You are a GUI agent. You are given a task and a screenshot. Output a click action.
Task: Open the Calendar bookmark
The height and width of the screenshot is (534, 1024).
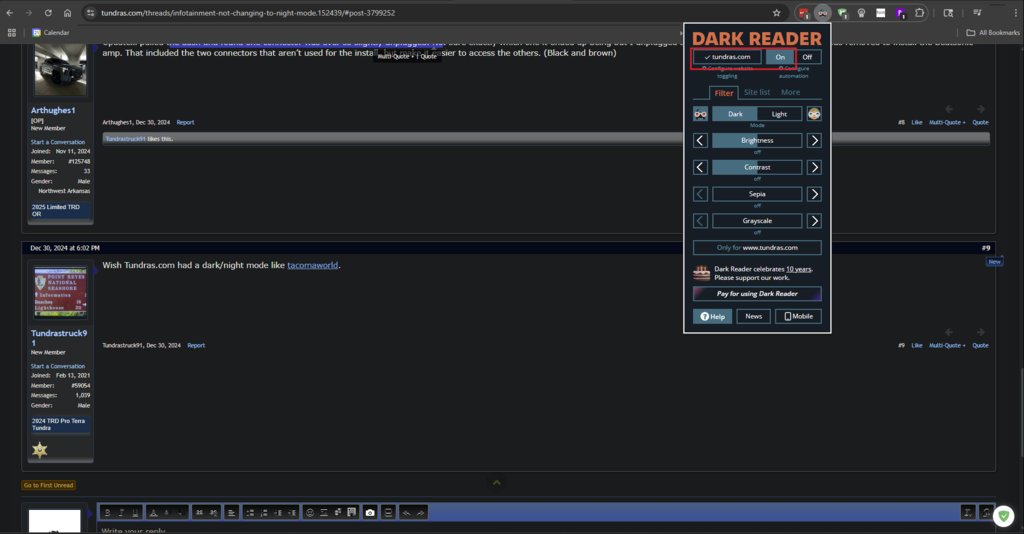point(51,33)
